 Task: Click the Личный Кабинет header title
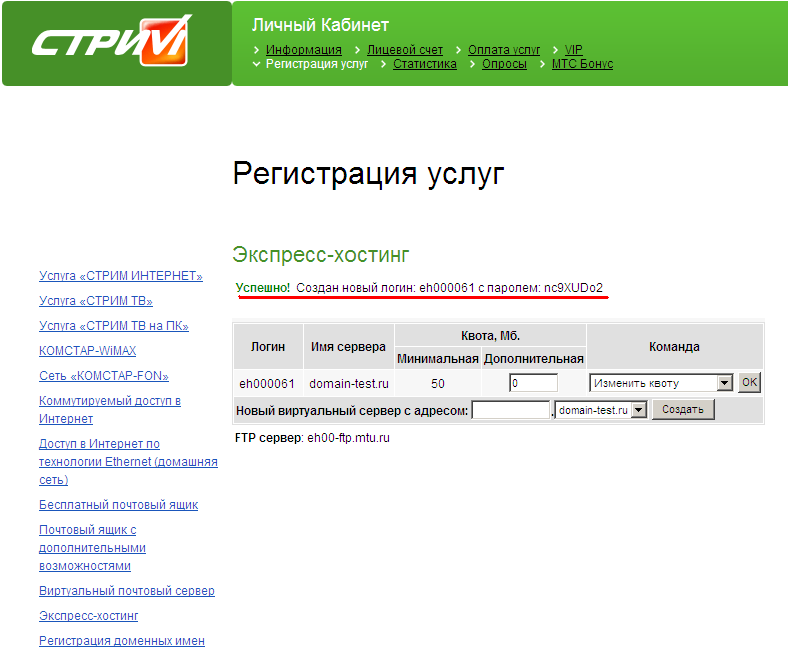tap(320, 25)
